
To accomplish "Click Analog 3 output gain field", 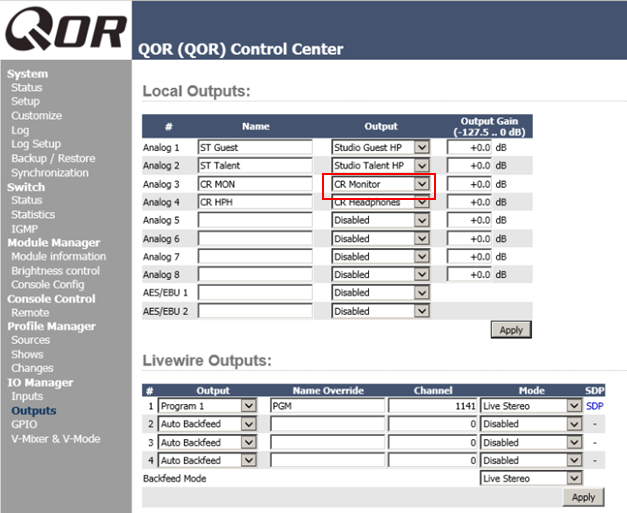I will (469, 184).
